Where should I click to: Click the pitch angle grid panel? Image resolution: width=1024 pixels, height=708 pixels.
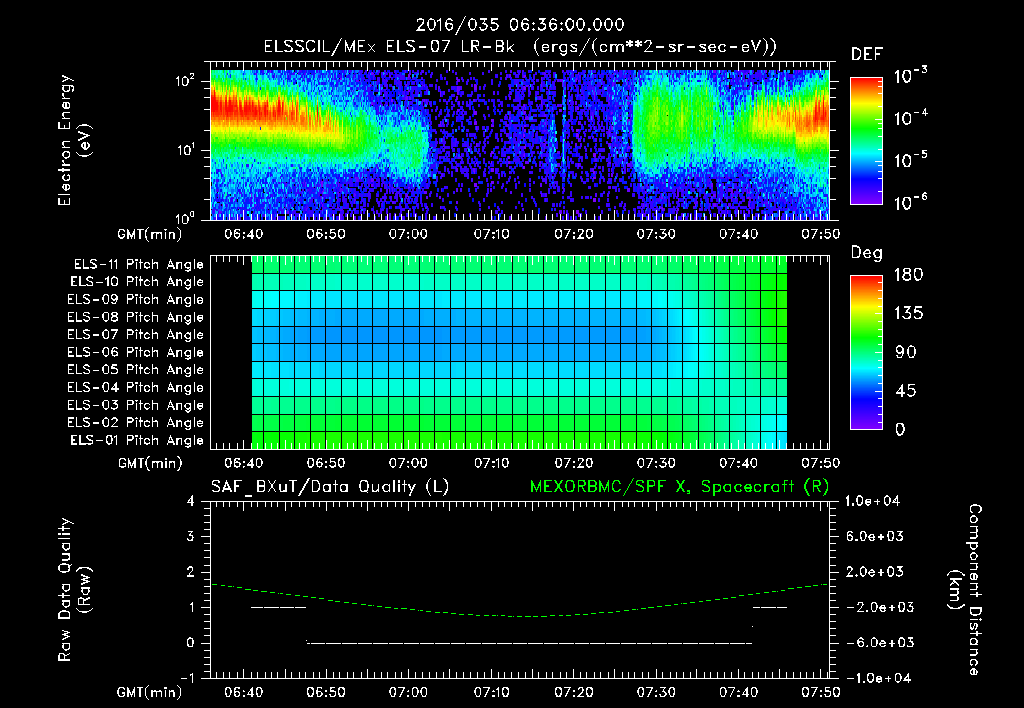click(x=520, y=353)
